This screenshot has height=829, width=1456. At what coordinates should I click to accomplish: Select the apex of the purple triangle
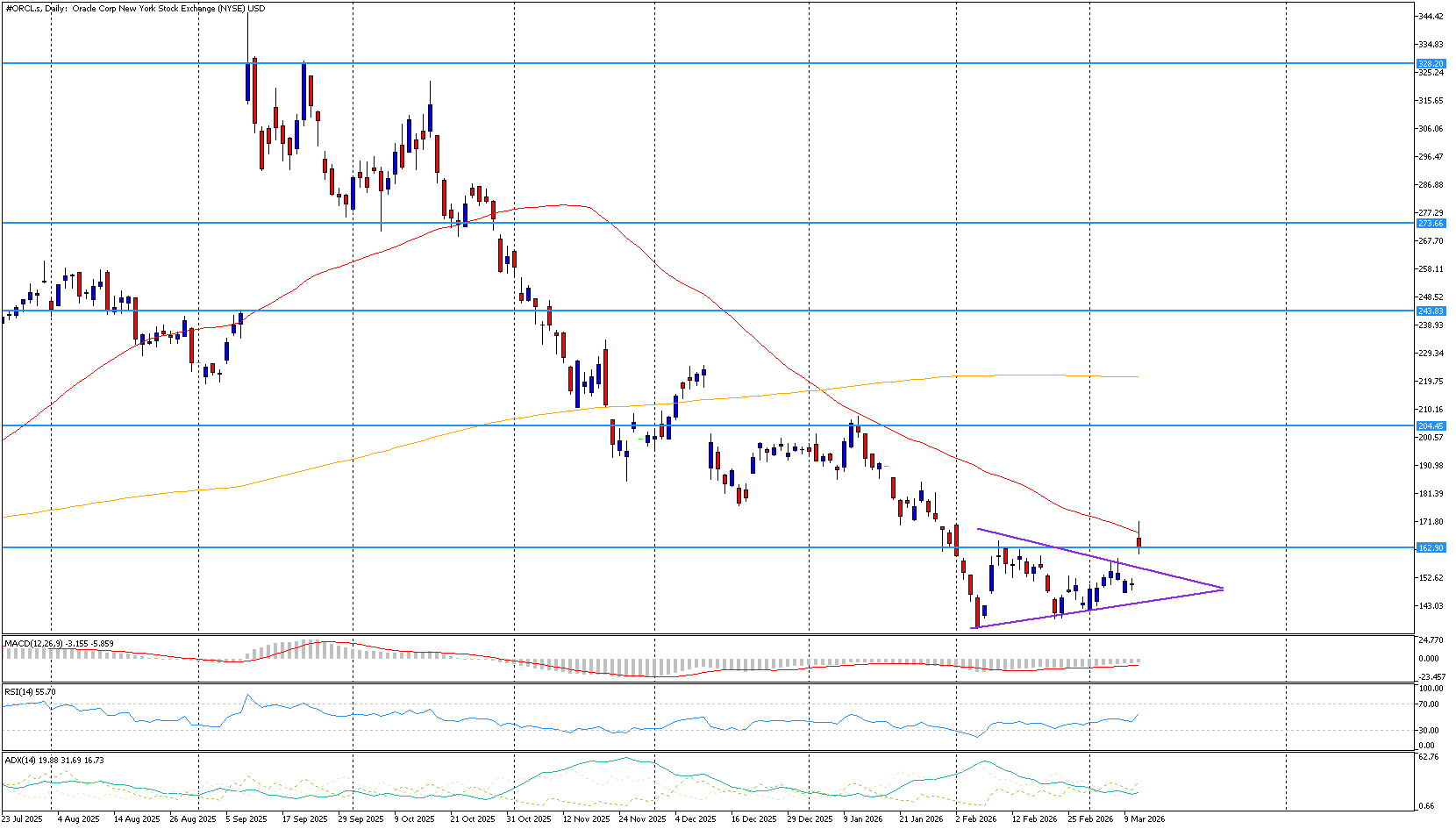[x=1222, y=589]
